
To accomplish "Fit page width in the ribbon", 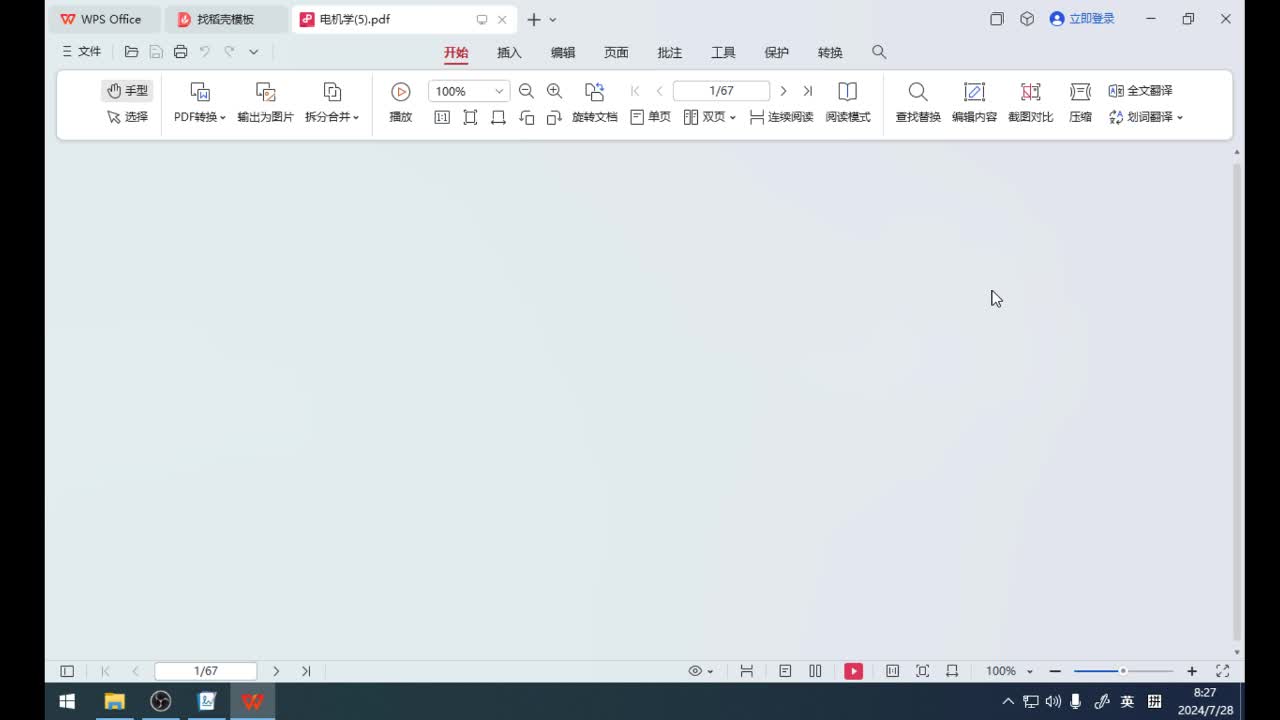I will click(x=498, y=117).
